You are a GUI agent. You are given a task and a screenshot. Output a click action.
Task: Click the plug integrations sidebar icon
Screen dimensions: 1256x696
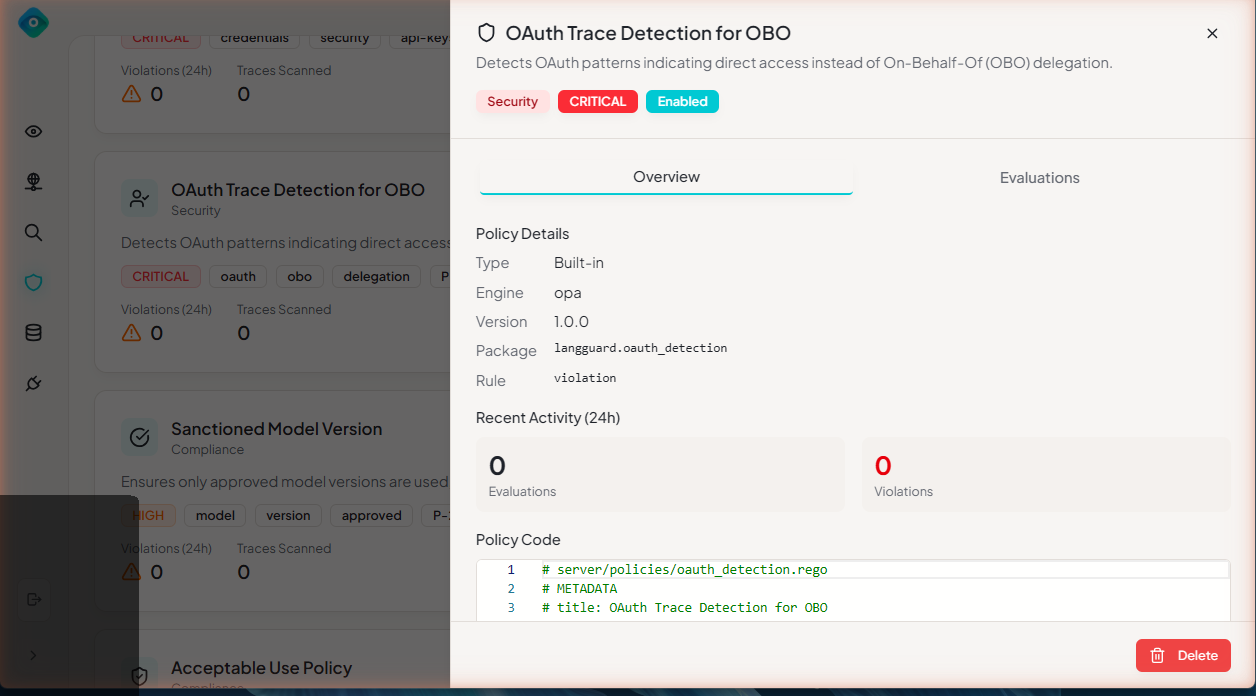pyautogui.click(x=34, y=384)
